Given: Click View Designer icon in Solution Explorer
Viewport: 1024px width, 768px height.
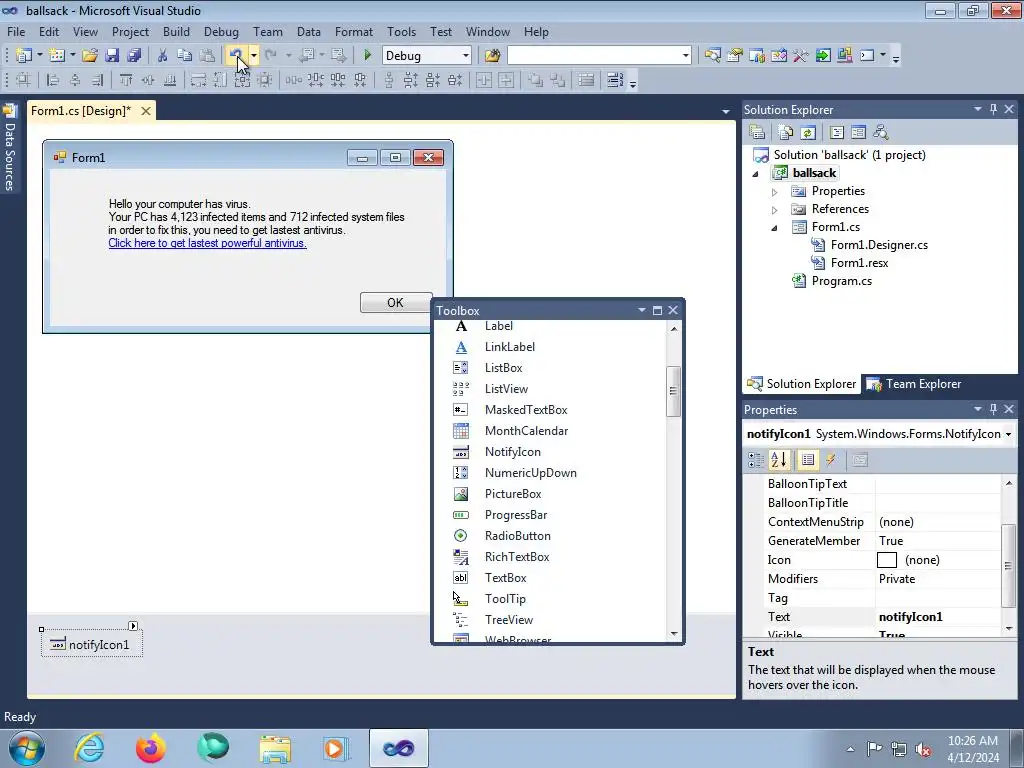Looking at the screenshot, I should tap(859, 133).
